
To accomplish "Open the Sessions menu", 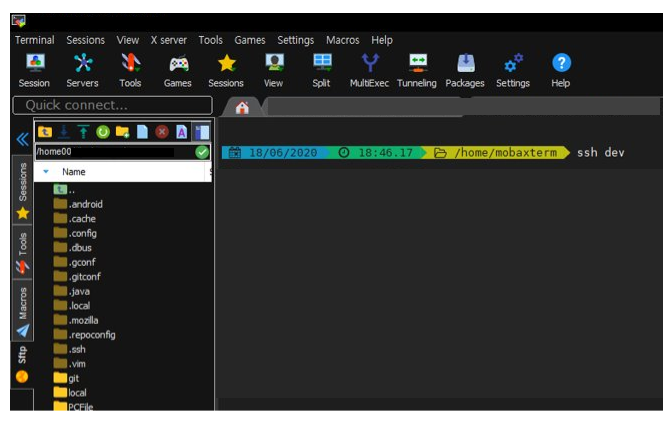I will click(x=85, y=40).
